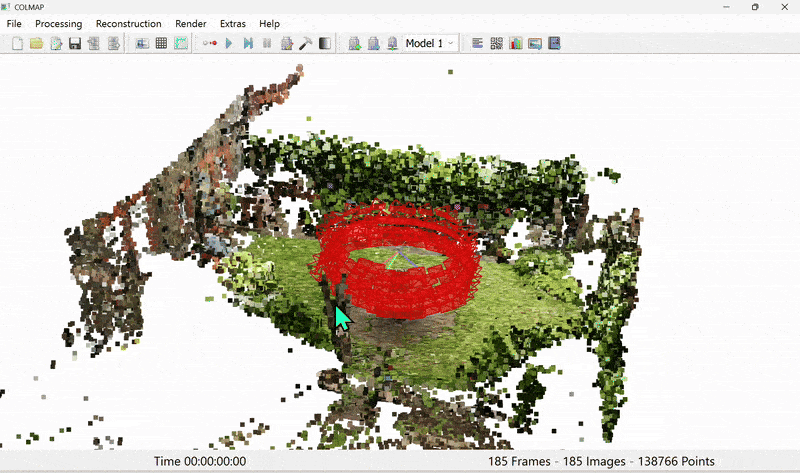The width and height of the screenshot is (800, 473).
Task: Open Model statistics chart icon
Action: coord(516,44)
